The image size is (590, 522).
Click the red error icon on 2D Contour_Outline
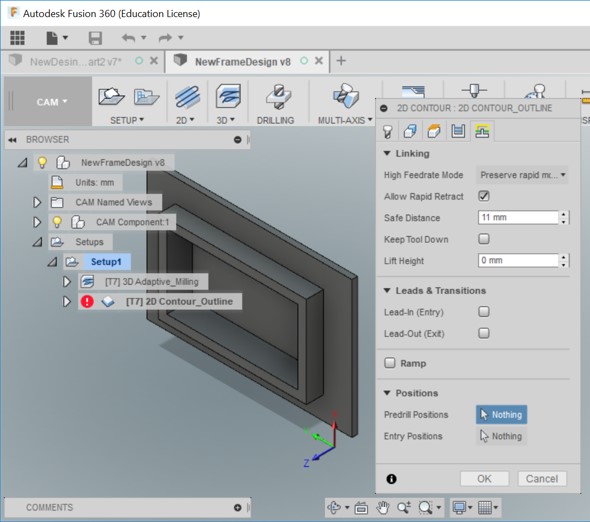(x=87, y=301)
